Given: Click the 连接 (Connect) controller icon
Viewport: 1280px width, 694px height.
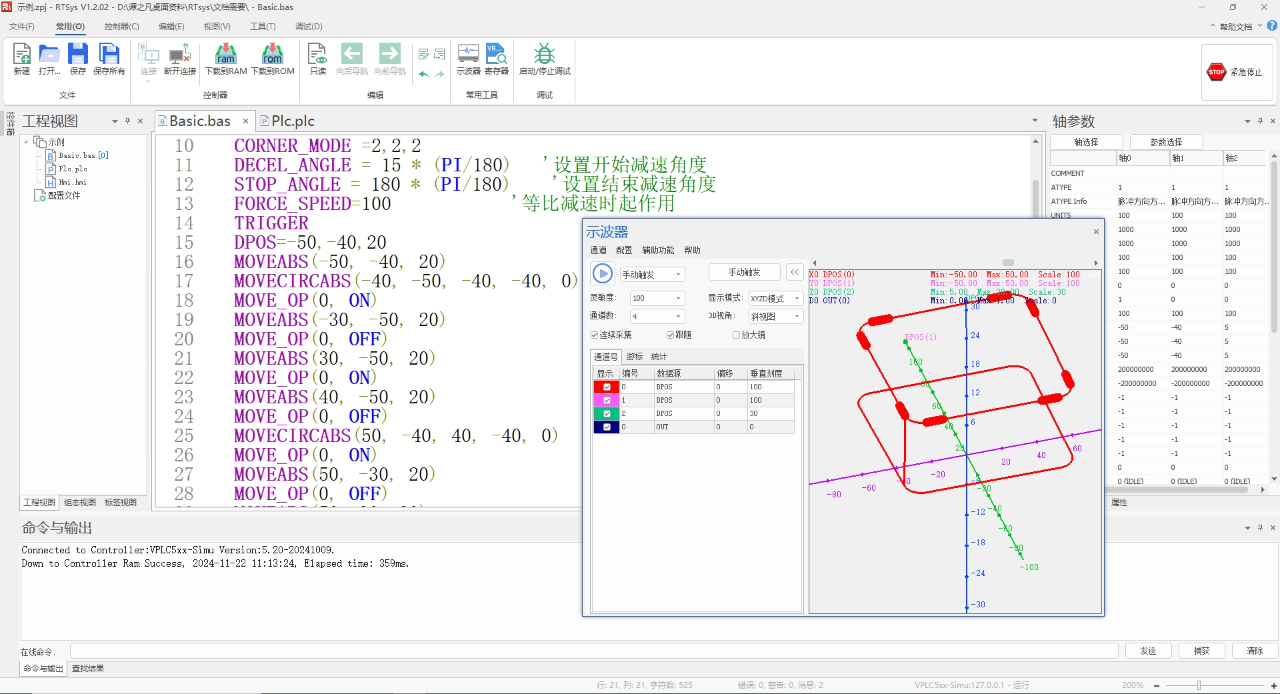Looking at the screenshot, I should [148, 54].
